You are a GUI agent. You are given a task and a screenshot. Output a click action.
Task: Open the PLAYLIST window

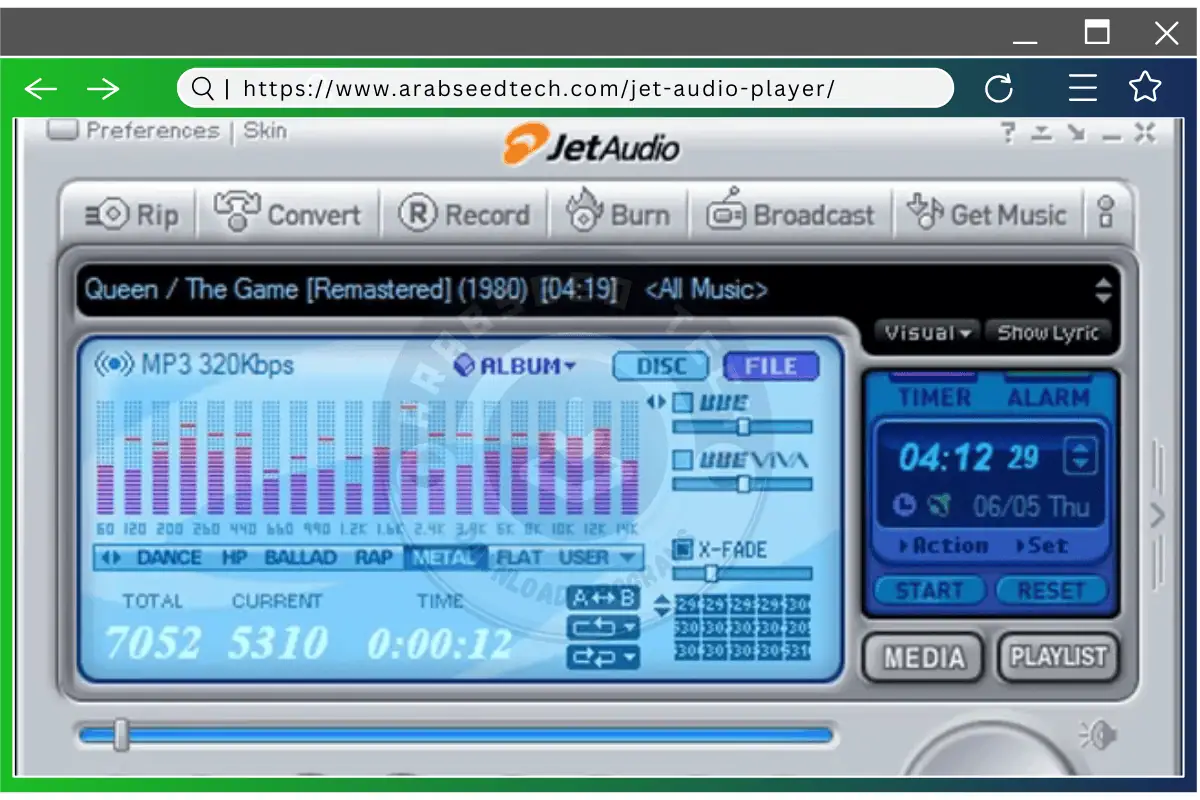(x=1058, y=657)
